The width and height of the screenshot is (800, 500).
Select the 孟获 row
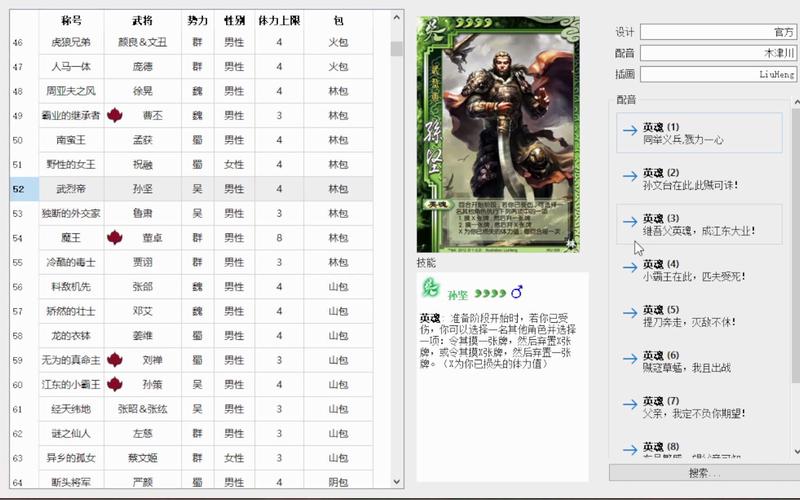tap(191, 140)
